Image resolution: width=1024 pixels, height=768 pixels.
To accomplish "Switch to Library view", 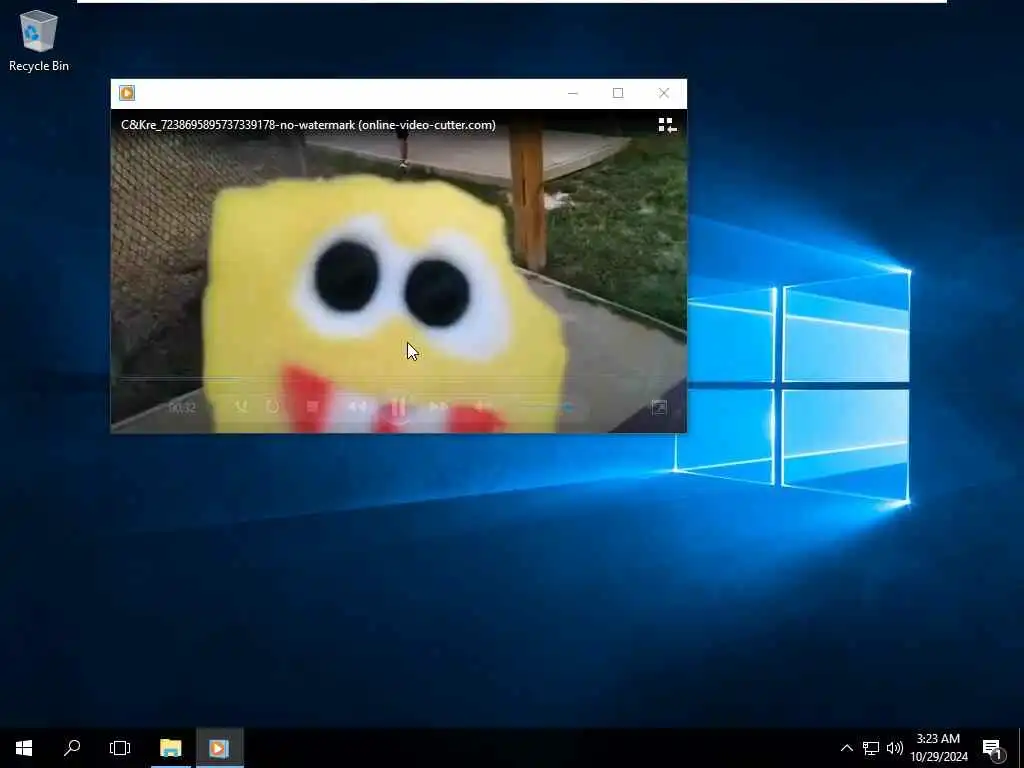I will pyautogui.click(x=667, y=125).
